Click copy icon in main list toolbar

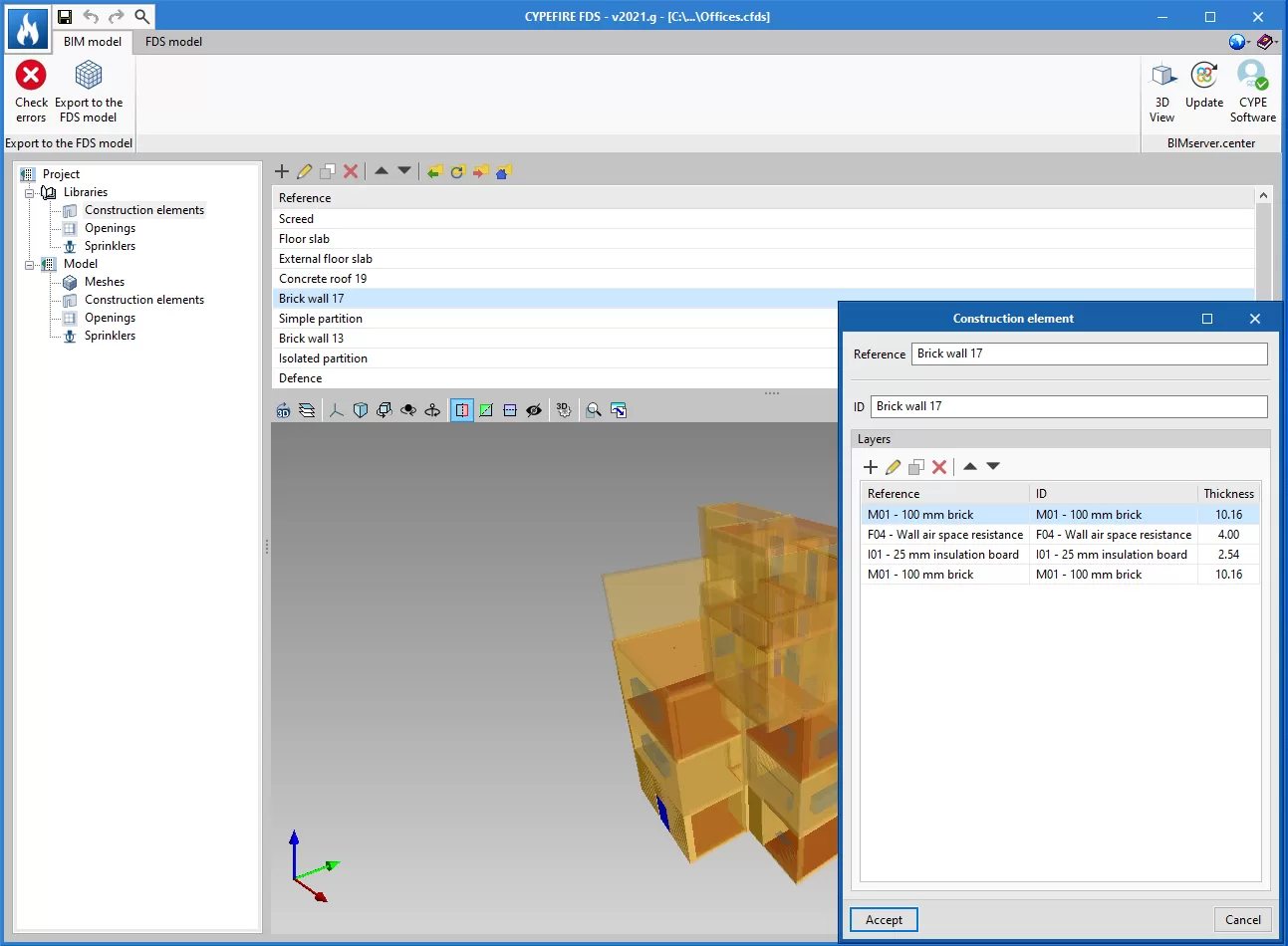328,171
